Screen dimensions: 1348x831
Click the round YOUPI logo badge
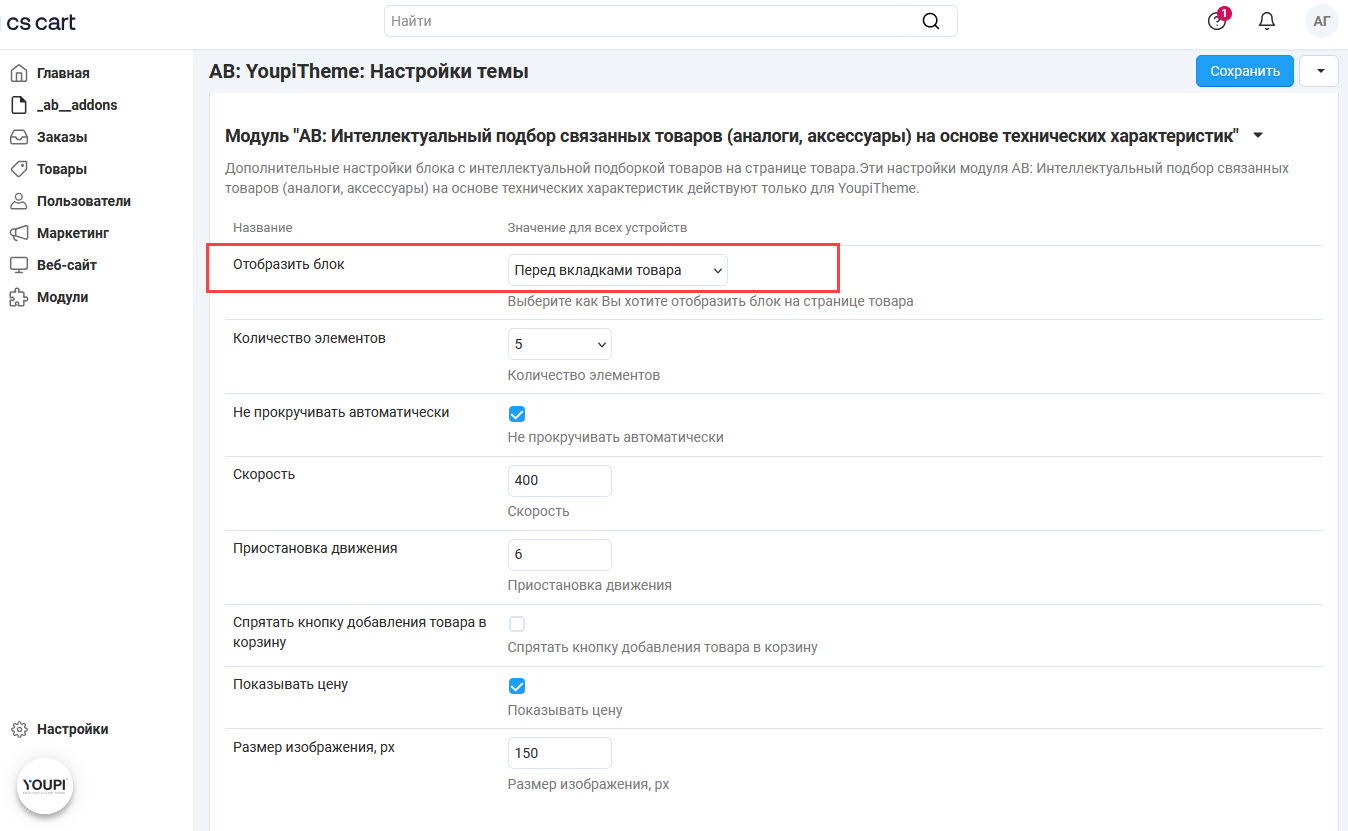coord(45,785)
